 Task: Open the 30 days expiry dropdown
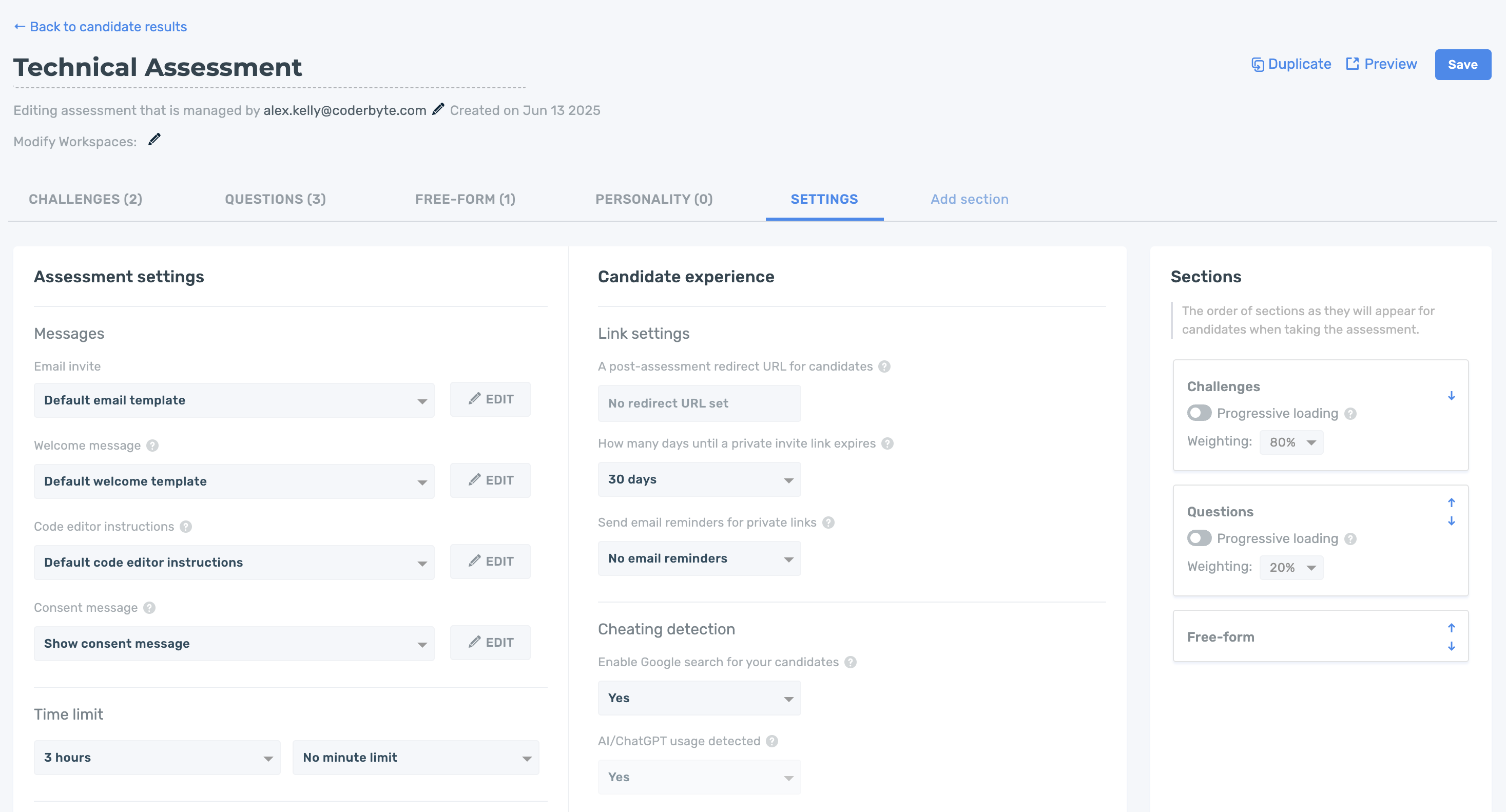point(699,480)
